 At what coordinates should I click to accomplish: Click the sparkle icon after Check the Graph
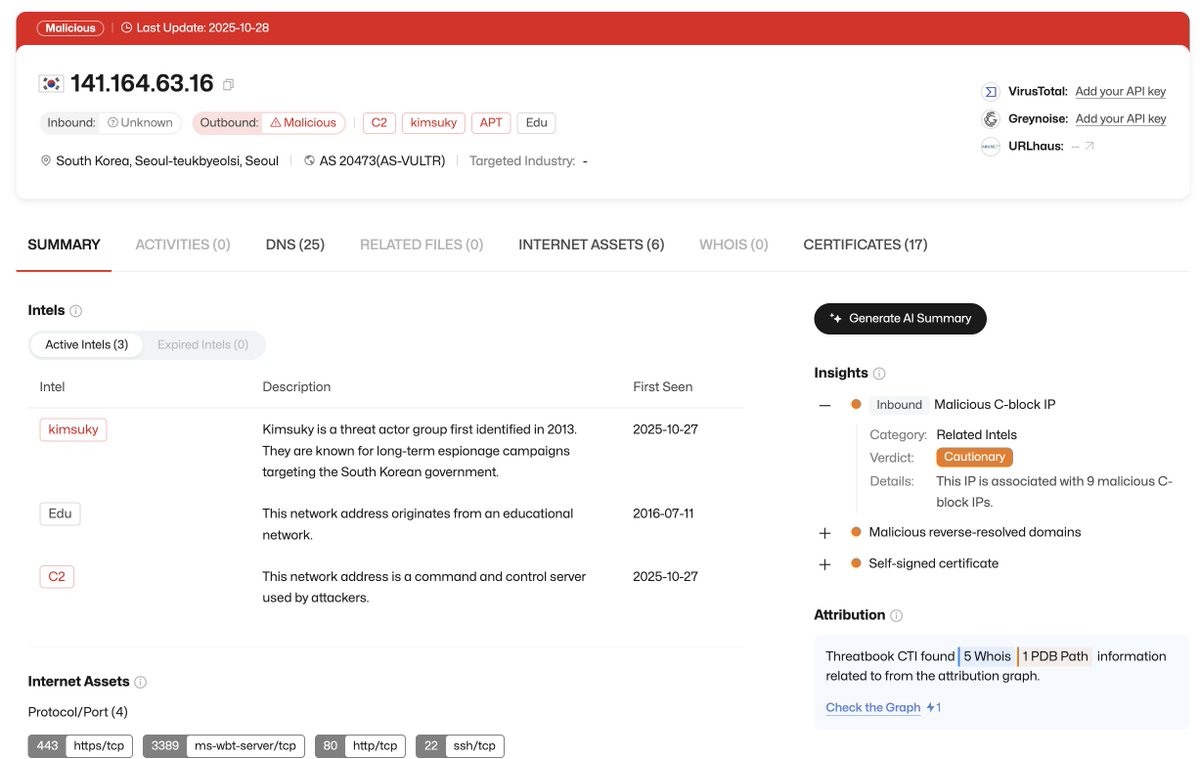tap(929, 707)
